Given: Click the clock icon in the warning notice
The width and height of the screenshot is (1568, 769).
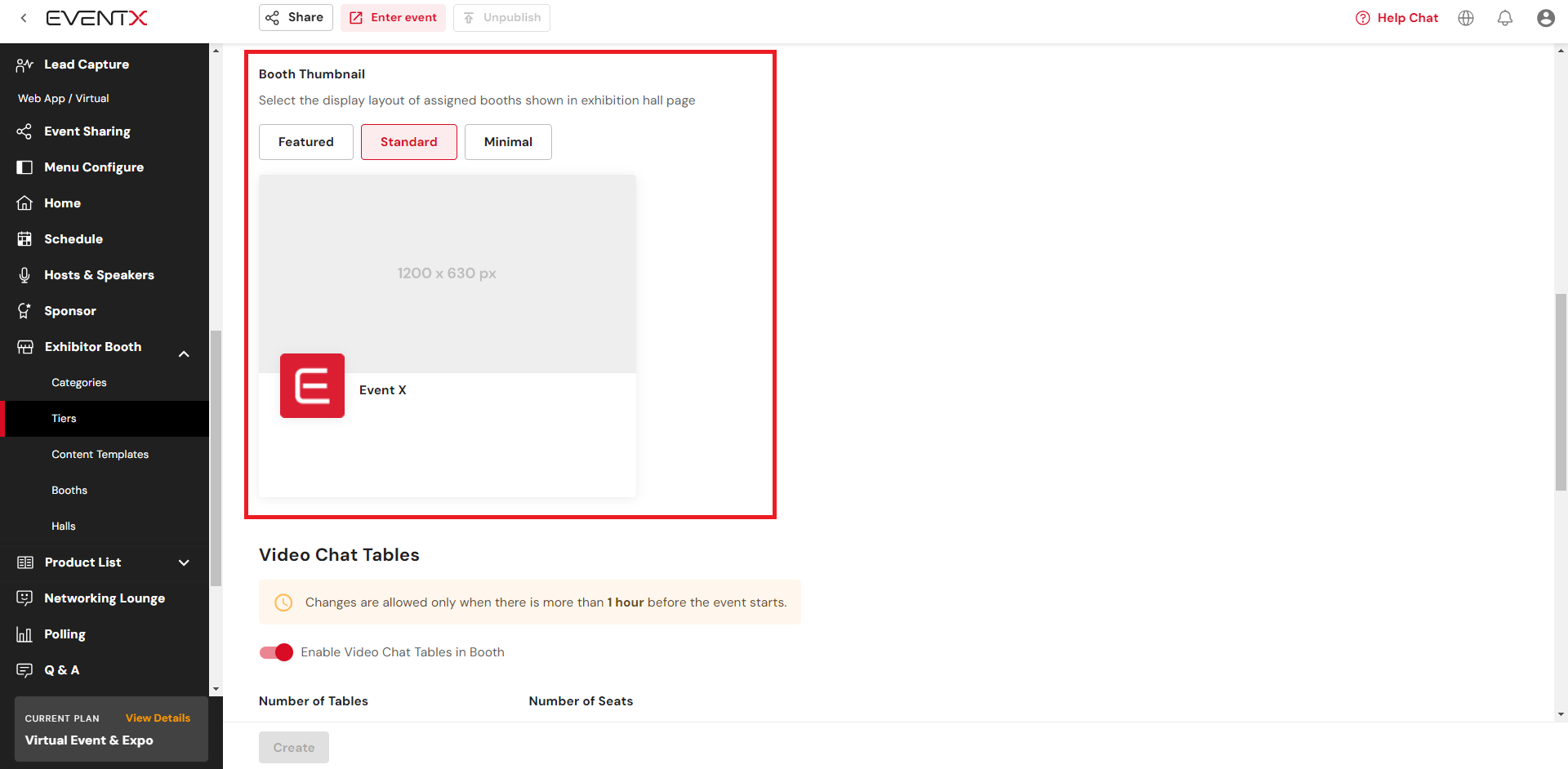Looking at the screenshot, I should click(283, 602).
